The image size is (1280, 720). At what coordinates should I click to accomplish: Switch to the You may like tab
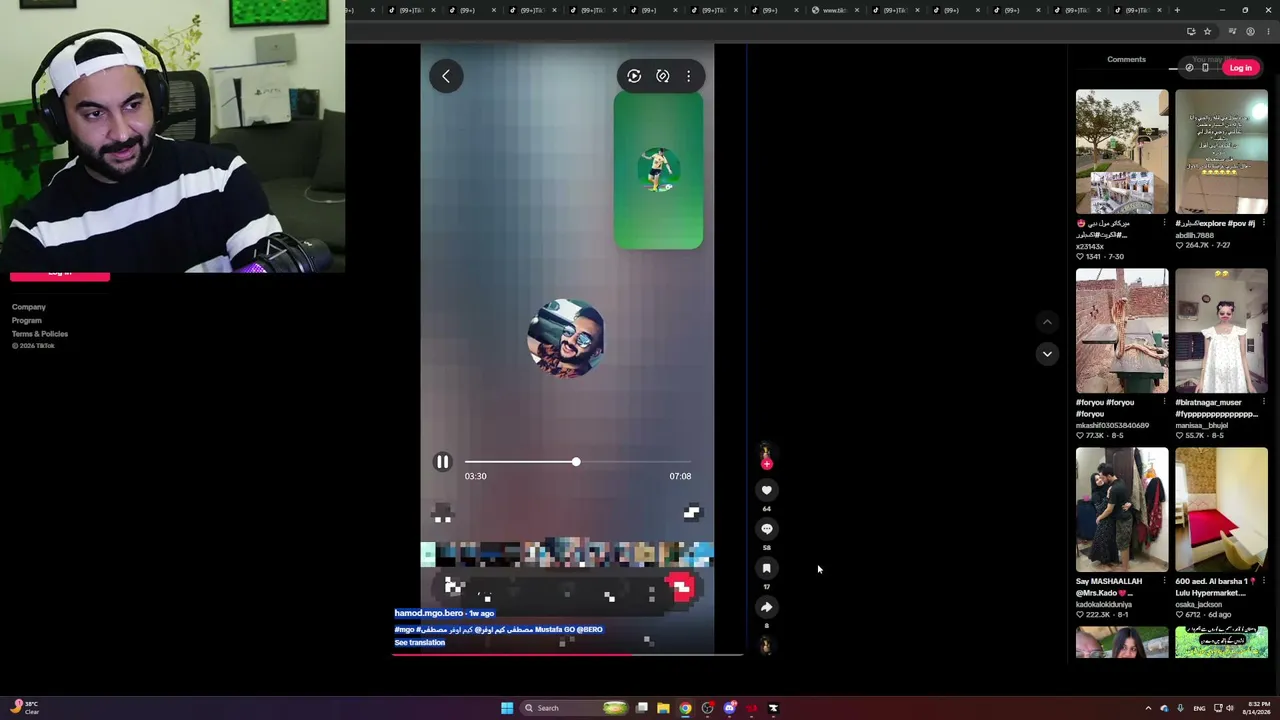pos(1213,60)
